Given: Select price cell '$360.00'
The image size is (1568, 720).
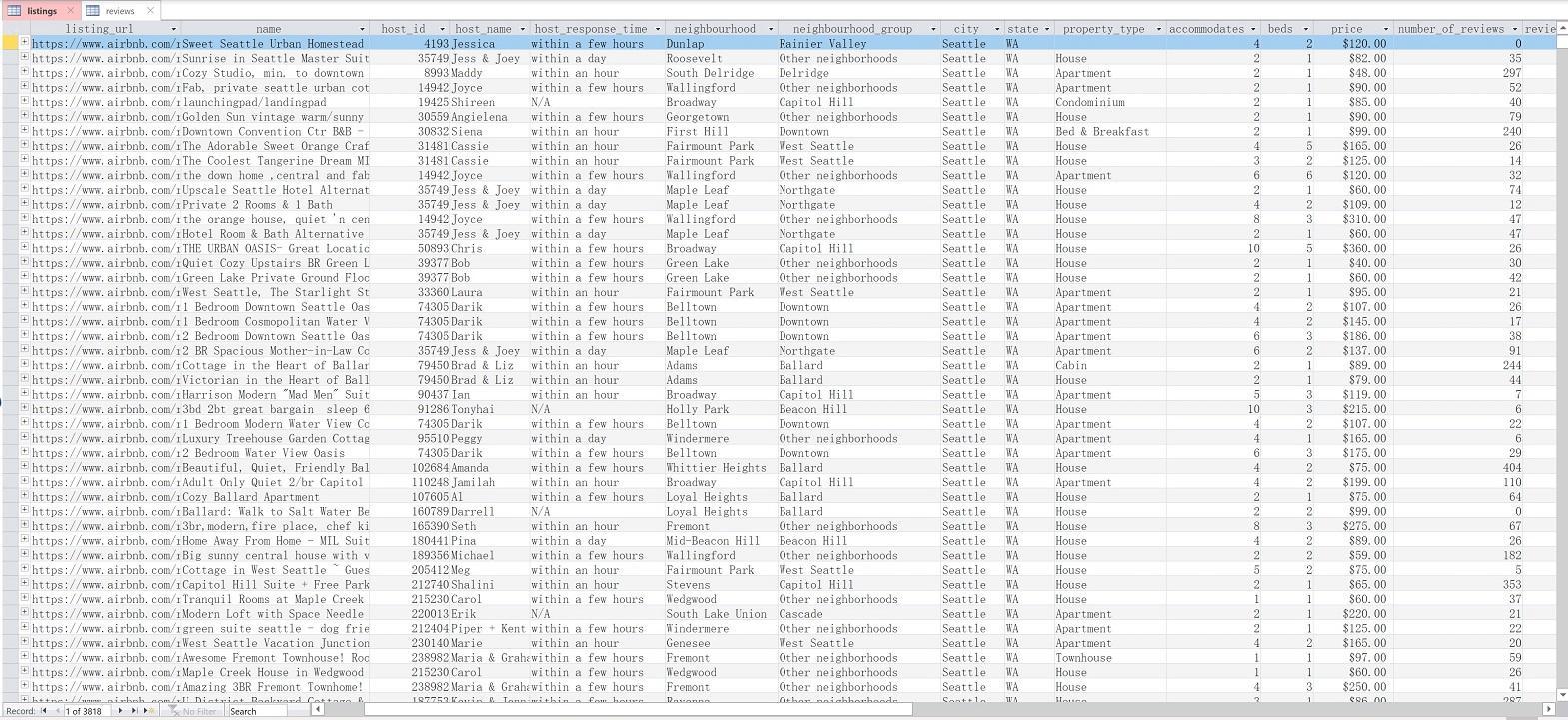Looking at the screenshot, I should pyautogui.click(x=1353, y=248).
